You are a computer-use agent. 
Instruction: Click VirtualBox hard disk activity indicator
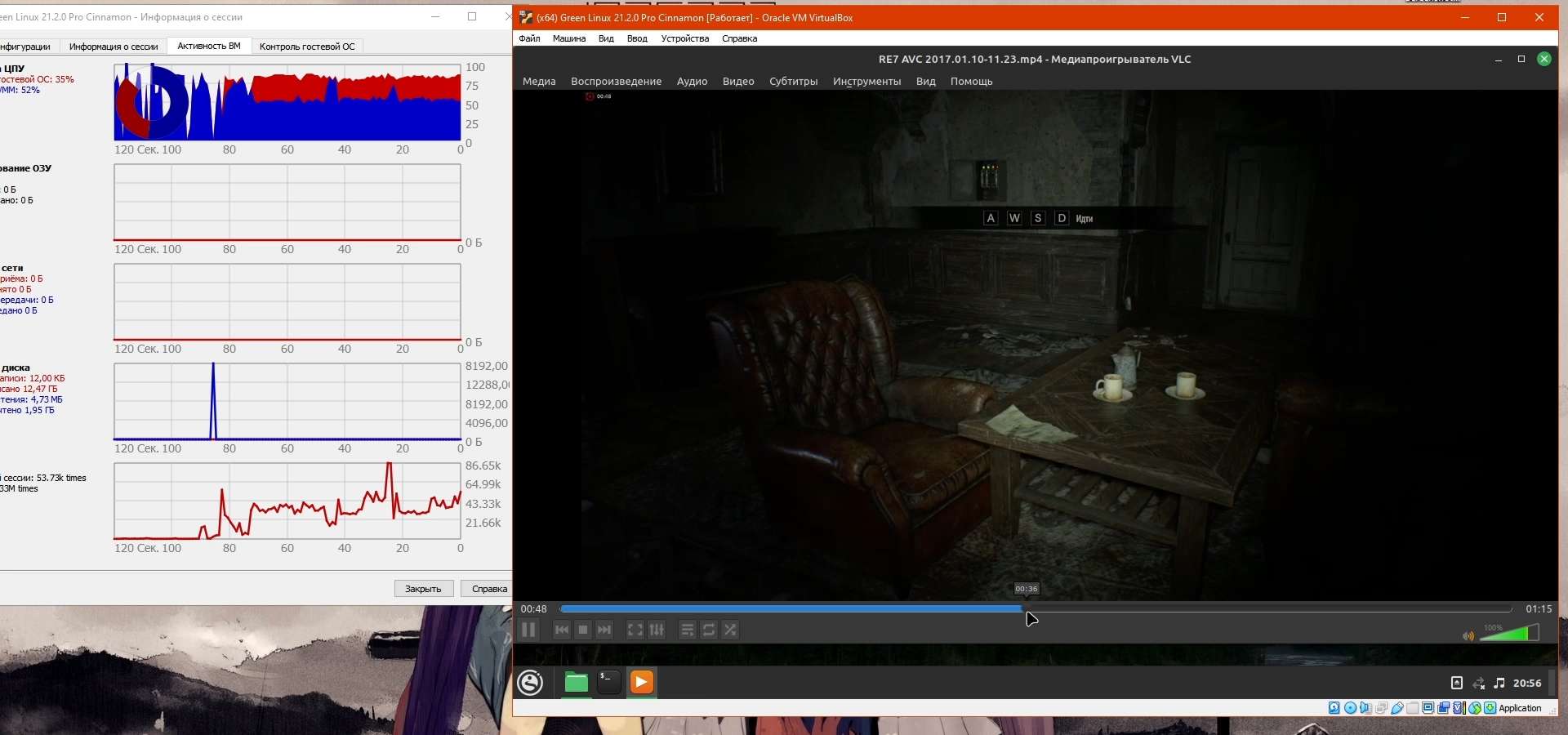point(1334,708)
